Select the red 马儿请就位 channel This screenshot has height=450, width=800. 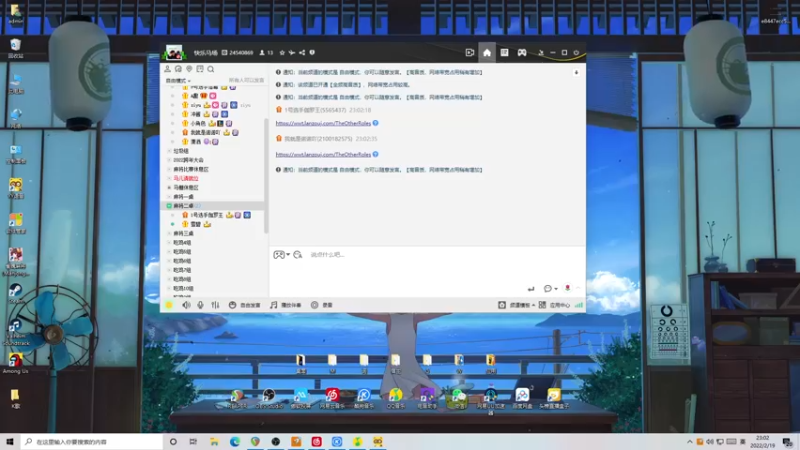tap(186, 179)
